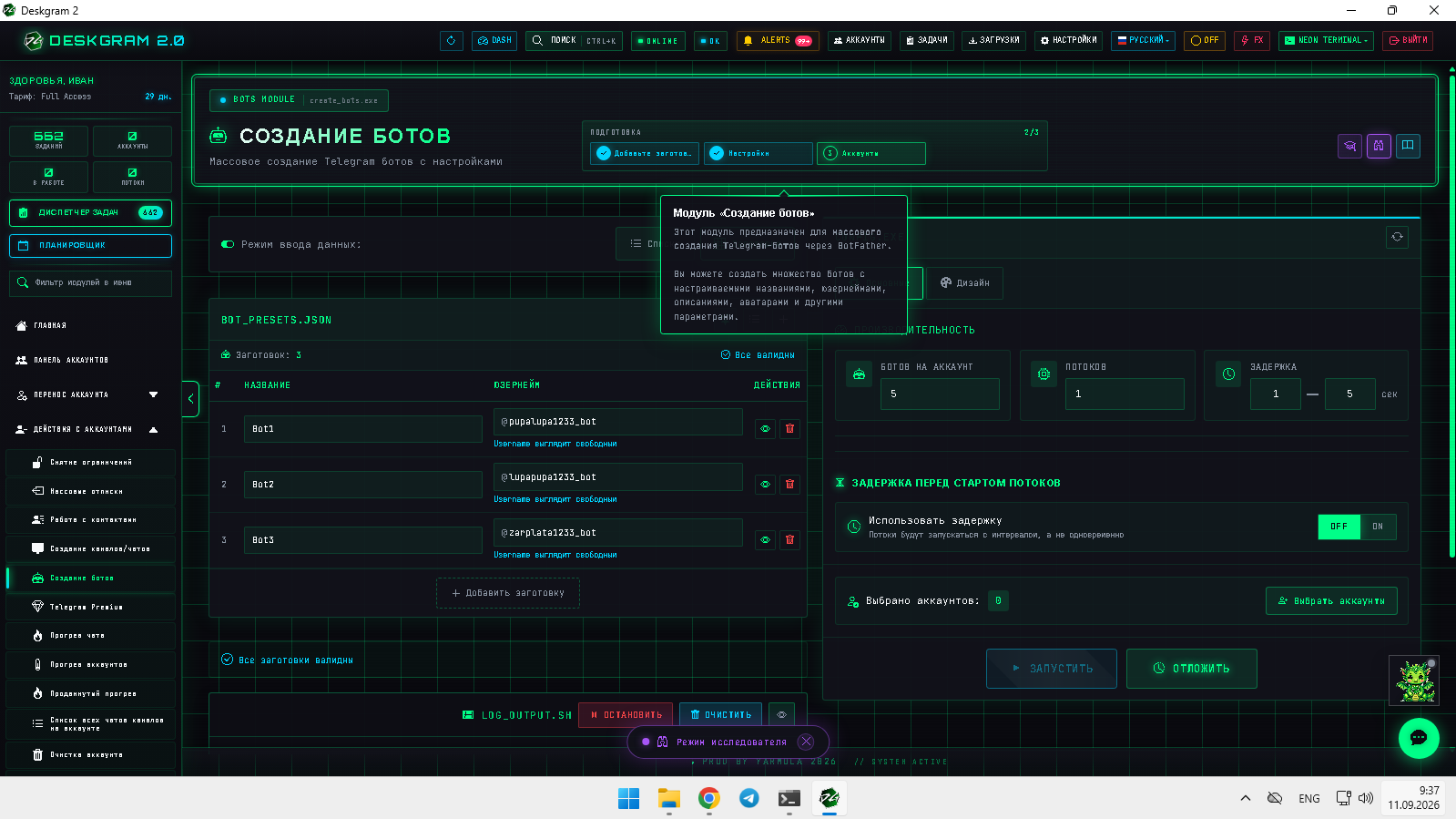This screenshot has width=1456, height=819.
Task: Click the Bot1 name field
Action: [x=362, y=429]
